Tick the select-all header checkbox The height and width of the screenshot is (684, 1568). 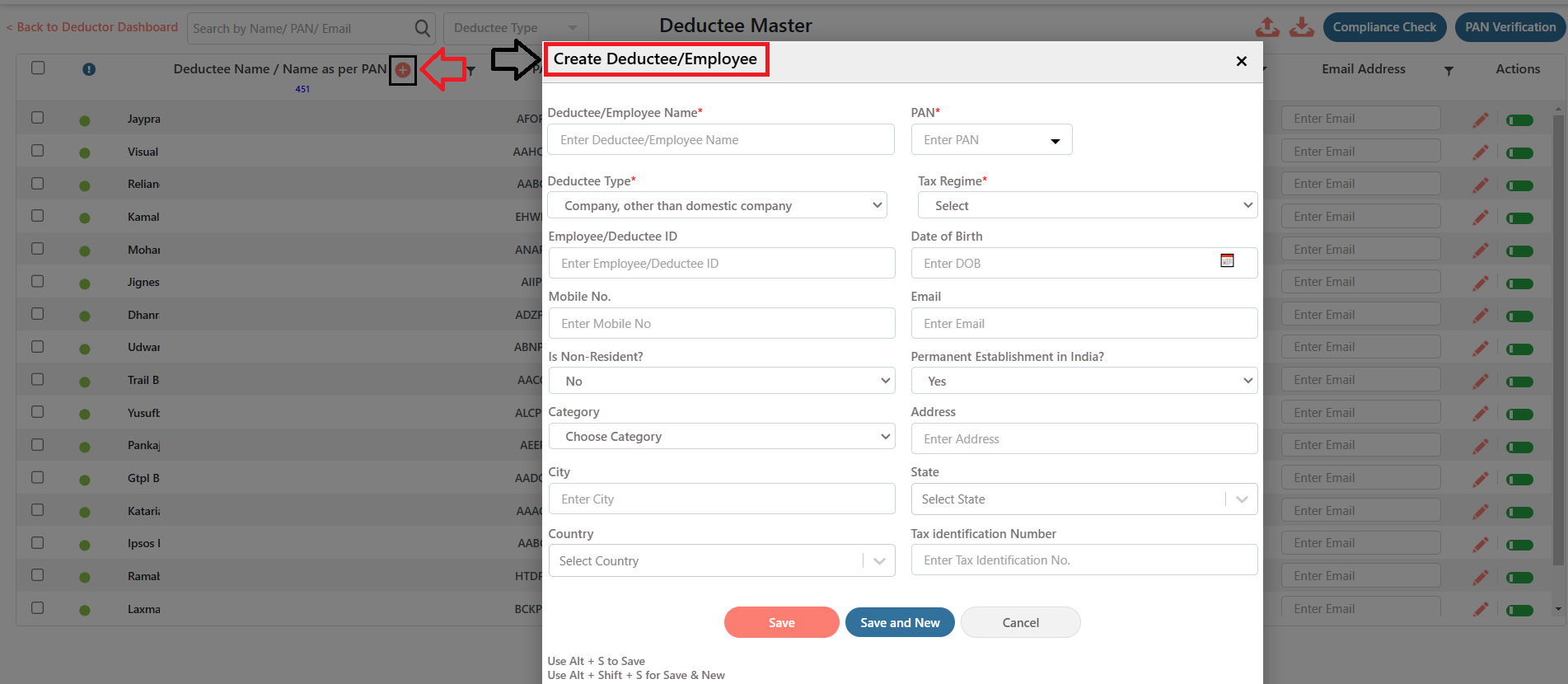click(38, 68)
